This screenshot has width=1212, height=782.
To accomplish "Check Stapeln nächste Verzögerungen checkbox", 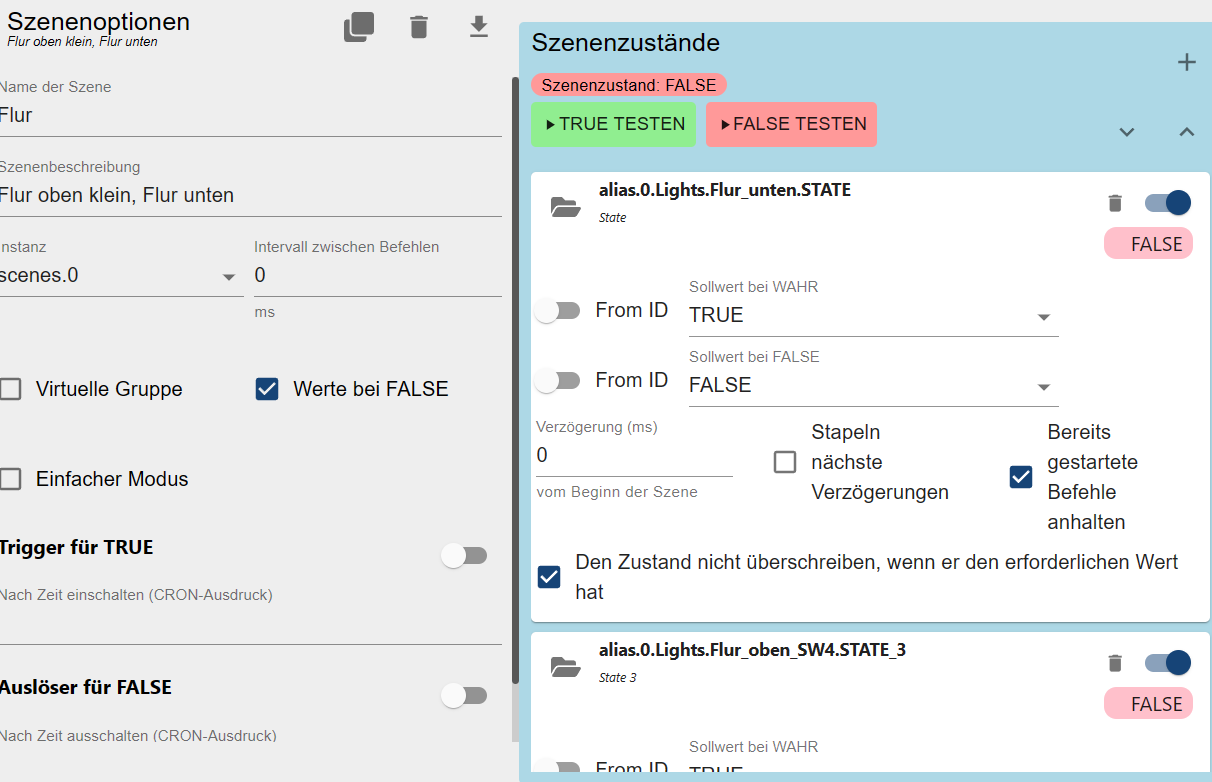I will [x=785, y=462].
